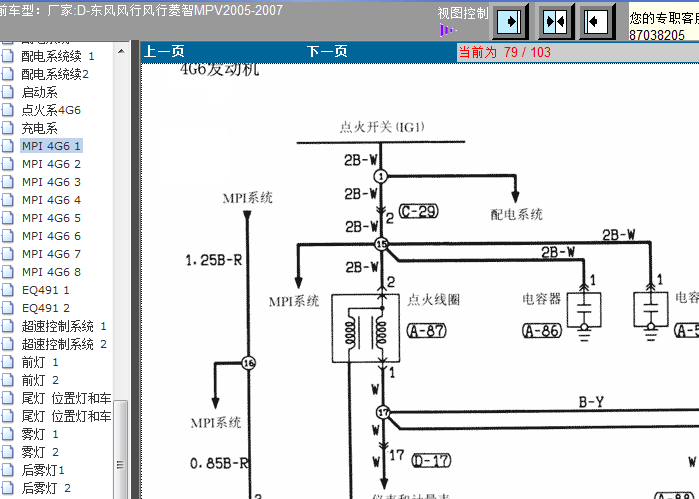Click wire label 1.25B-R
The width and height of the screenshot is (699, 499).
(x=214, y=260)
